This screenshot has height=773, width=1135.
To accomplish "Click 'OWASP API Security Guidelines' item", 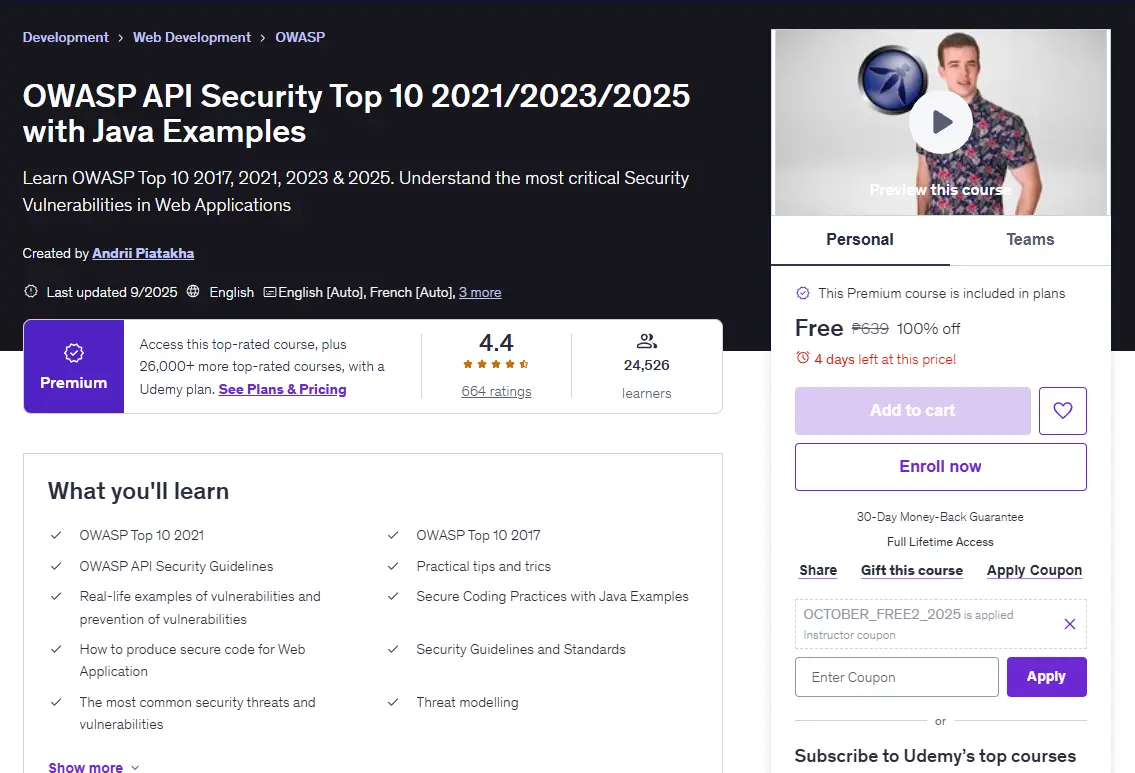I will coord(176,566).
